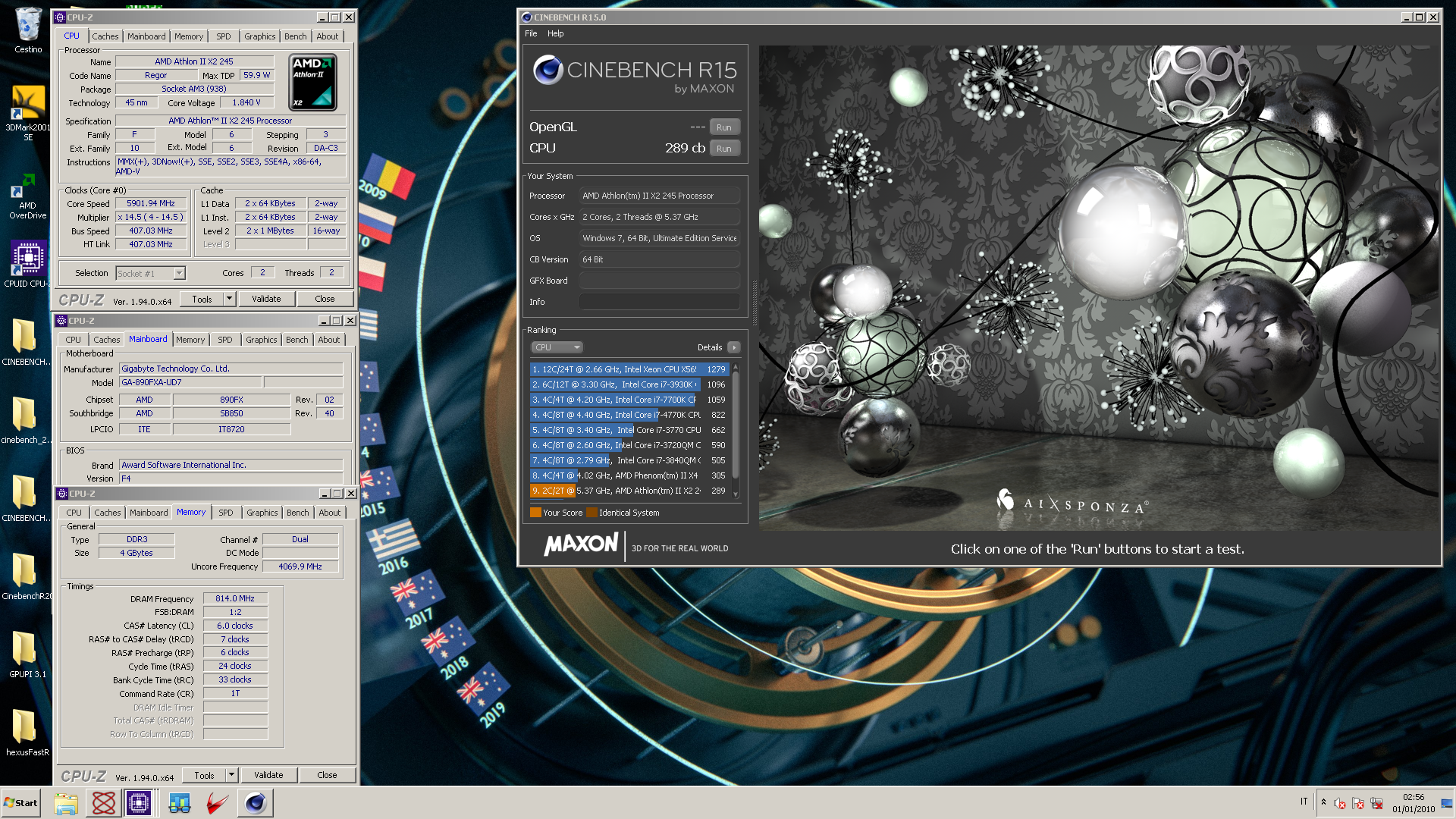Click Validate in the top CPU-Z window
This screenshot has width=1456, height=819.
click(266, 299)
